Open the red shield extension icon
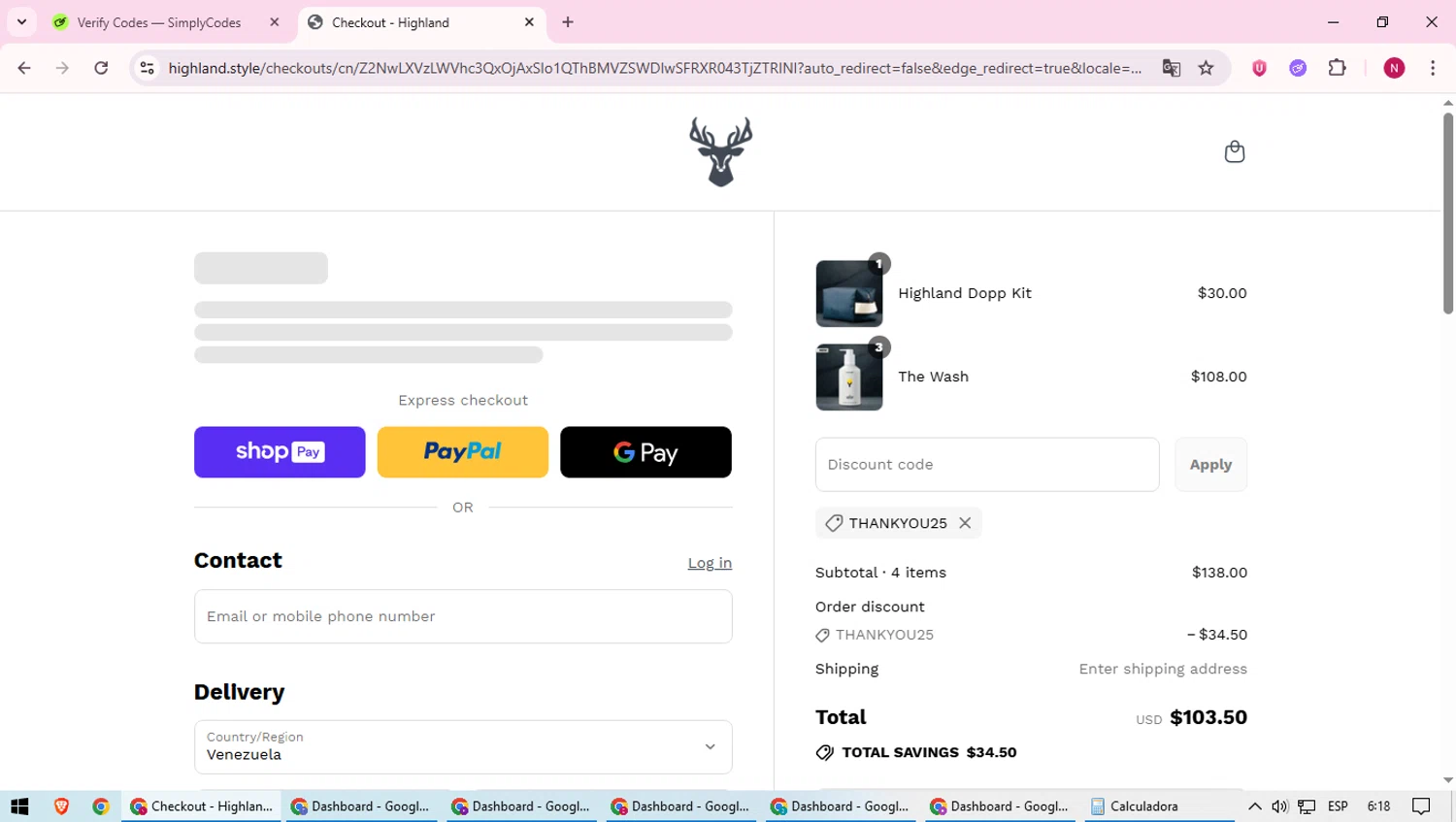1456x822 pixels. coord(1259,68)
